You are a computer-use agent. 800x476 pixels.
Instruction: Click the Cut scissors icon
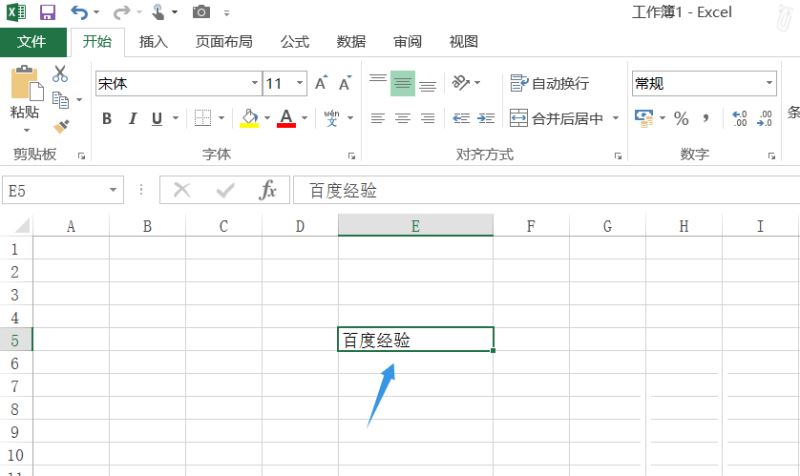coord(60,74)
